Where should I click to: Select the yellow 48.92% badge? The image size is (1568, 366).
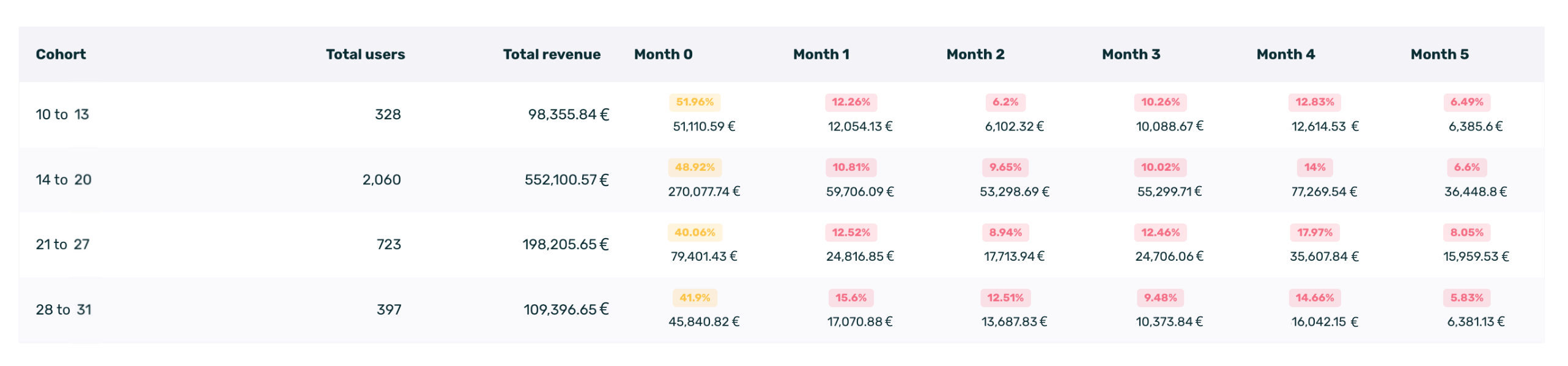695,167
